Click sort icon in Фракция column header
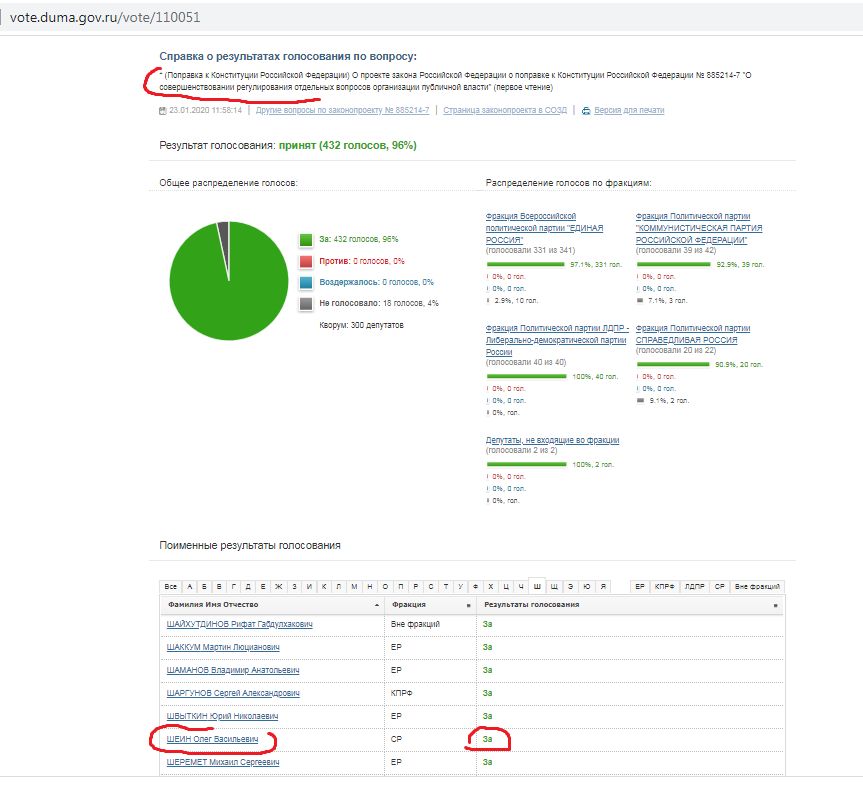 pyautogui.click(x=468, y=606)
